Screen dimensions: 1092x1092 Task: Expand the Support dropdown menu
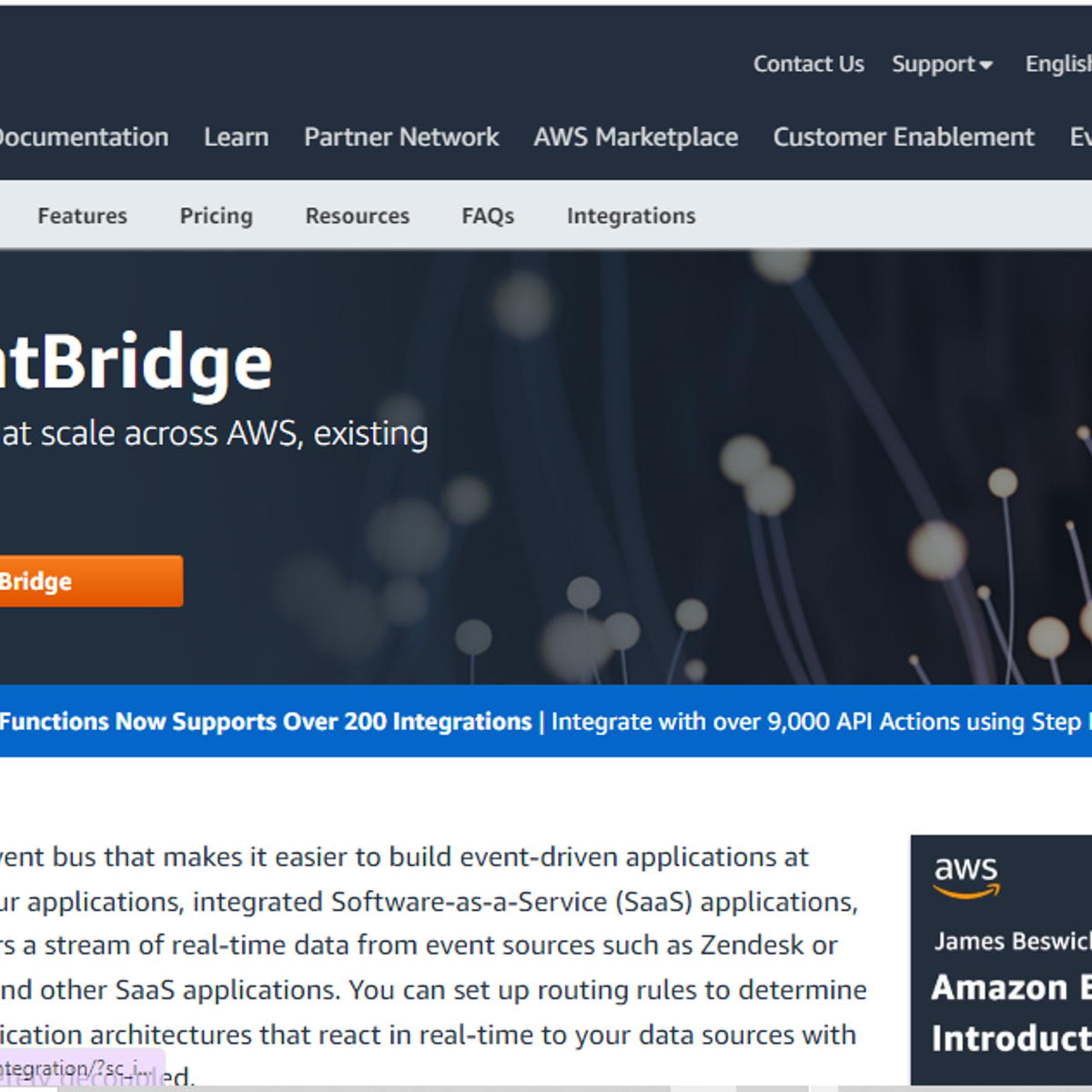coord(942,65)
